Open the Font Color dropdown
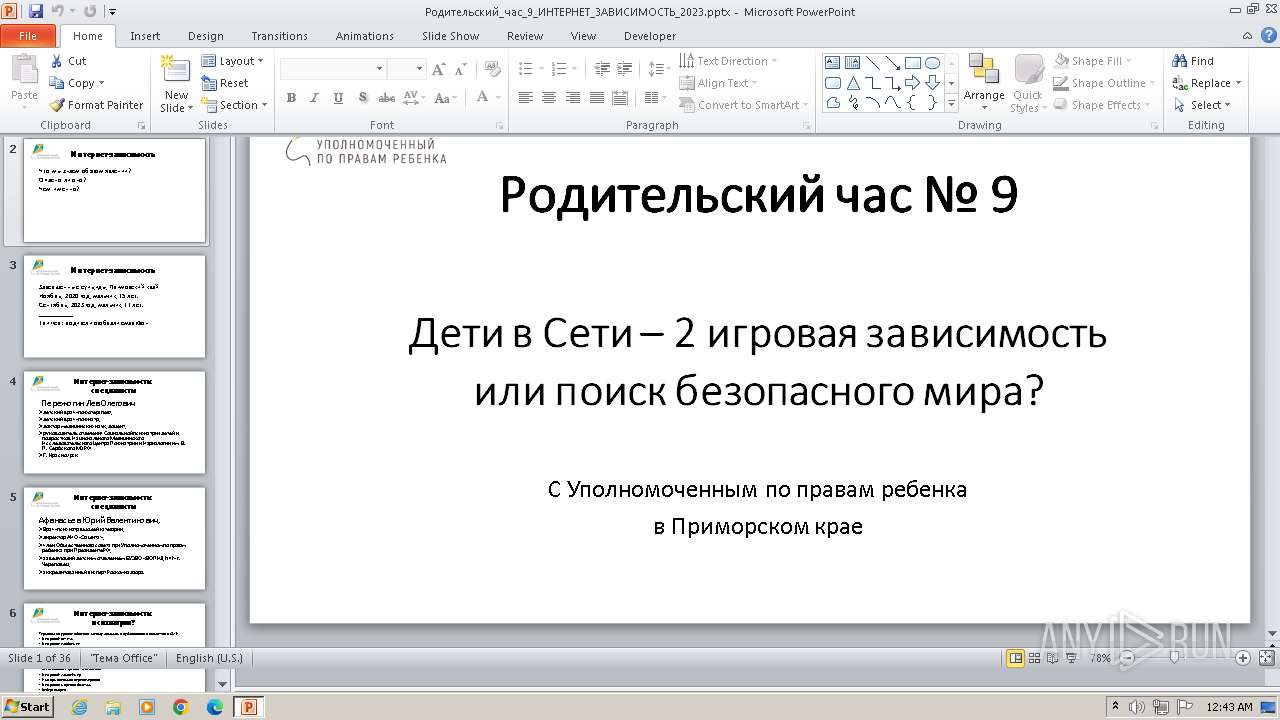The width and height of the screenshot is (1280, 720). coord(498,98)
